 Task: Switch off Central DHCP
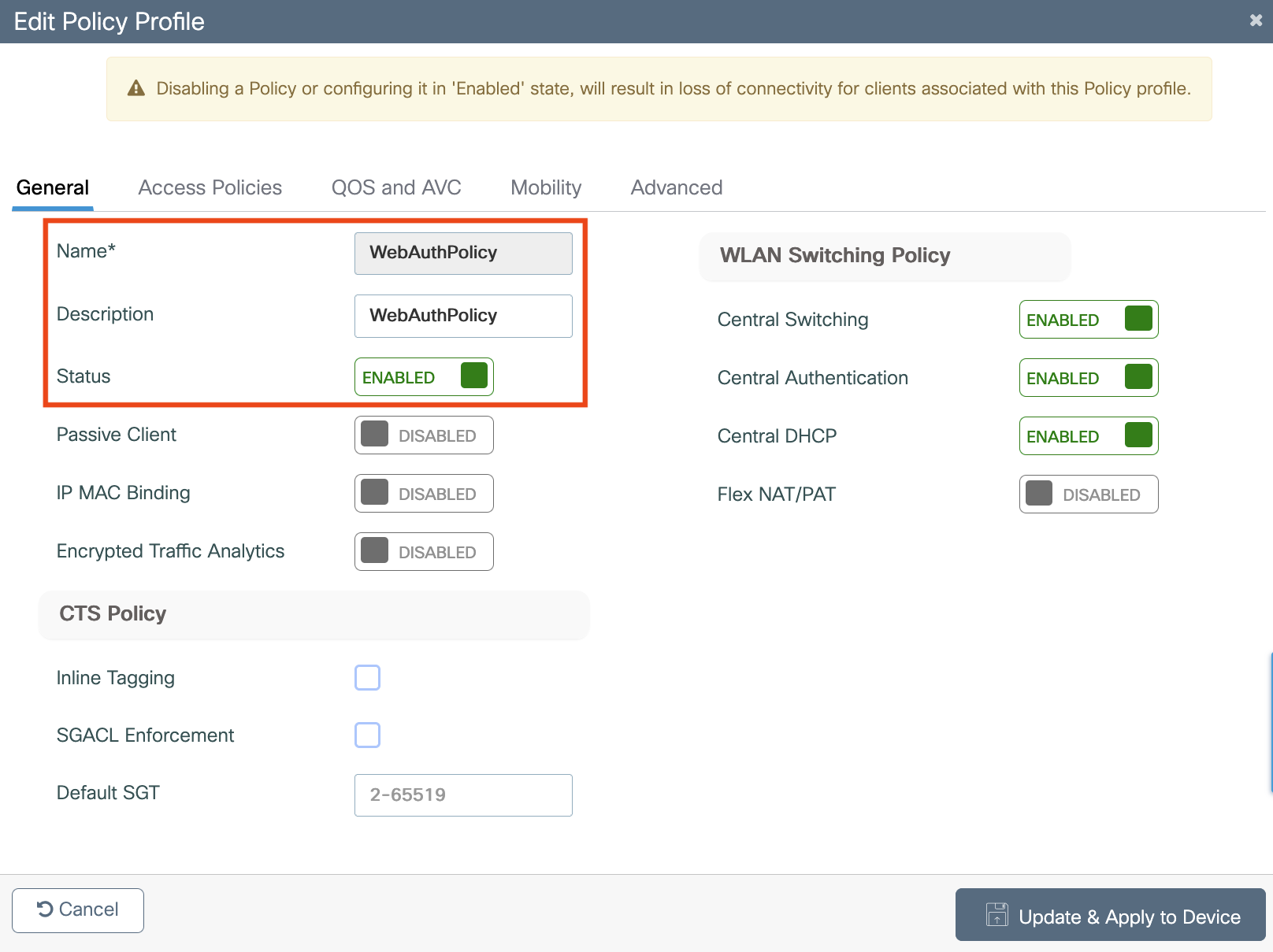point(1088,436)
